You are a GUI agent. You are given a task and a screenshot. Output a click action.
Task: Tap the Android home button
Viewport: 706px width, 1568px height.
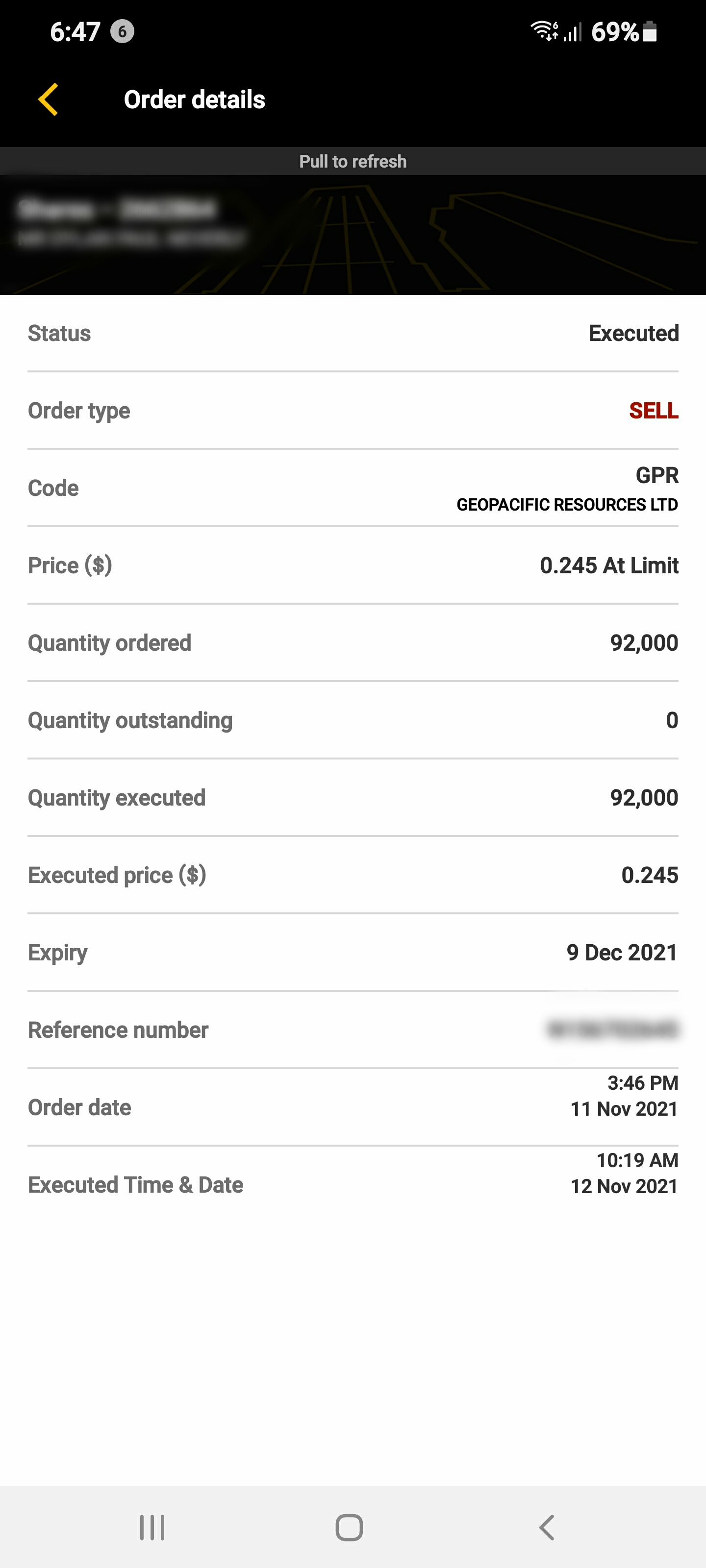[x=349, y=1527]
